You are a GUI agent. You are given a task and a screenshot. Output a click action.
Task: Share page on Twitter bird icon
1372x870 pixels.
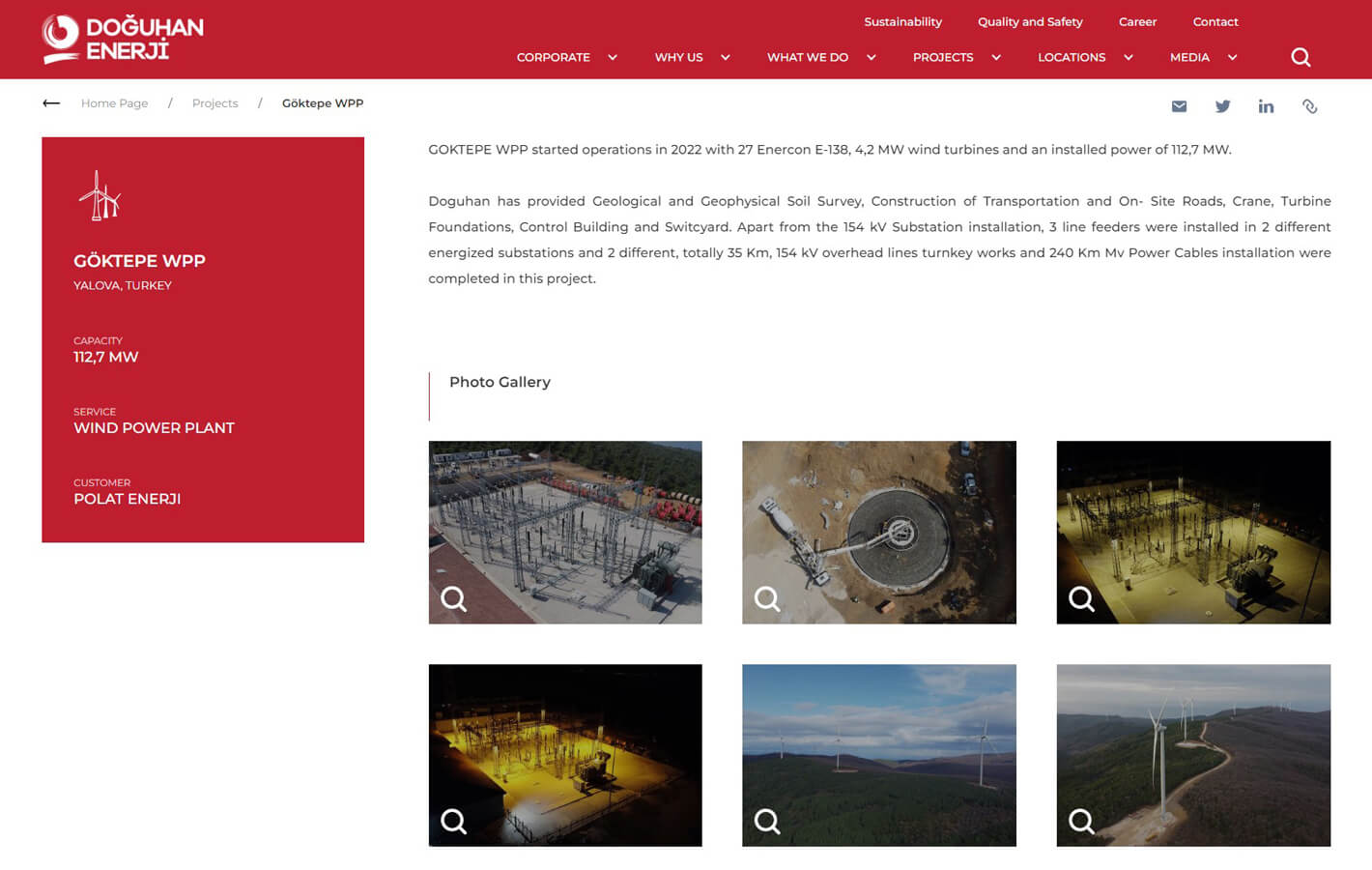[1222, 106]
